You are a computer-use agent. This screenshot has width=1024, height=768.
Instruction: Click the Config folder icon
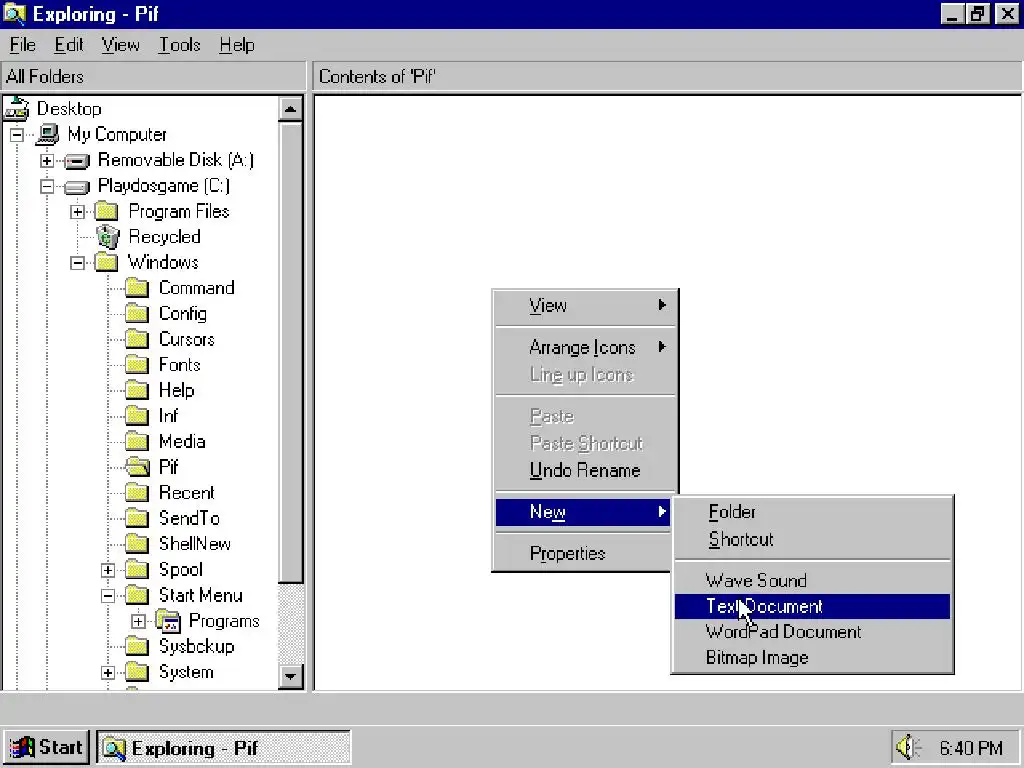[x=137, y=313]
